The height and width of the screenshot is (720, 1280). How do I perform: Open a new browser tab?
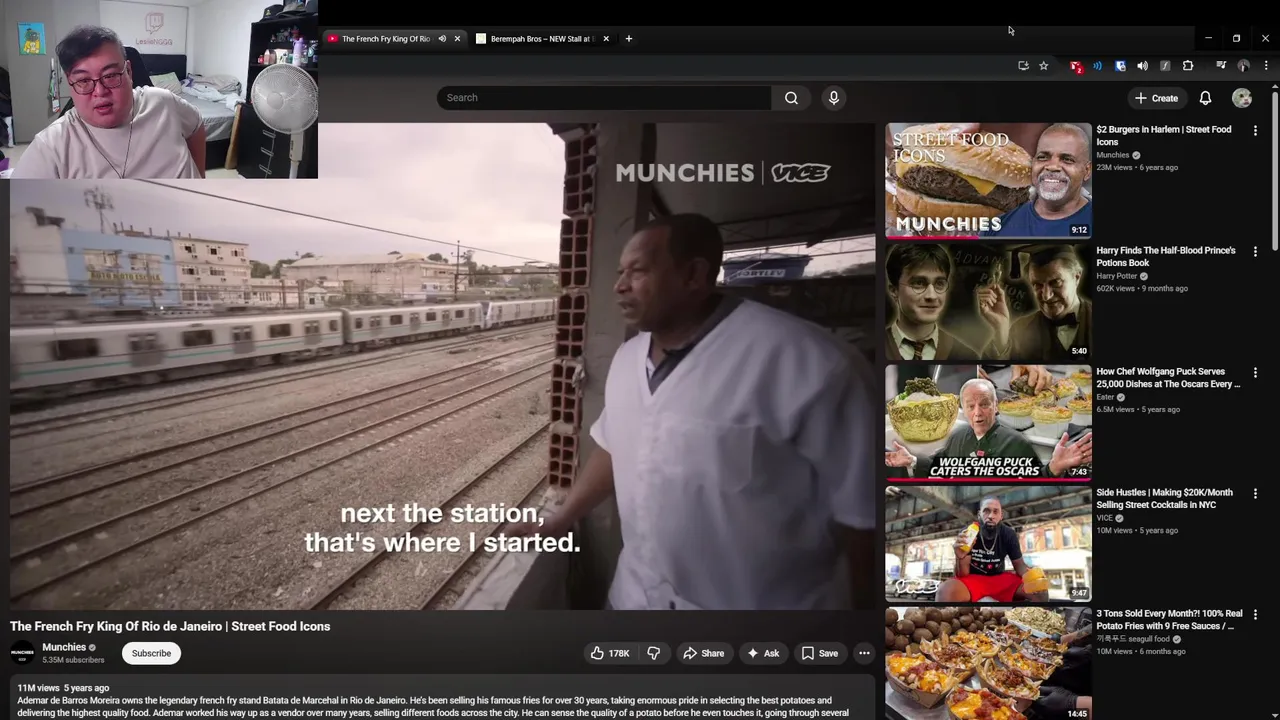[629, 39]
